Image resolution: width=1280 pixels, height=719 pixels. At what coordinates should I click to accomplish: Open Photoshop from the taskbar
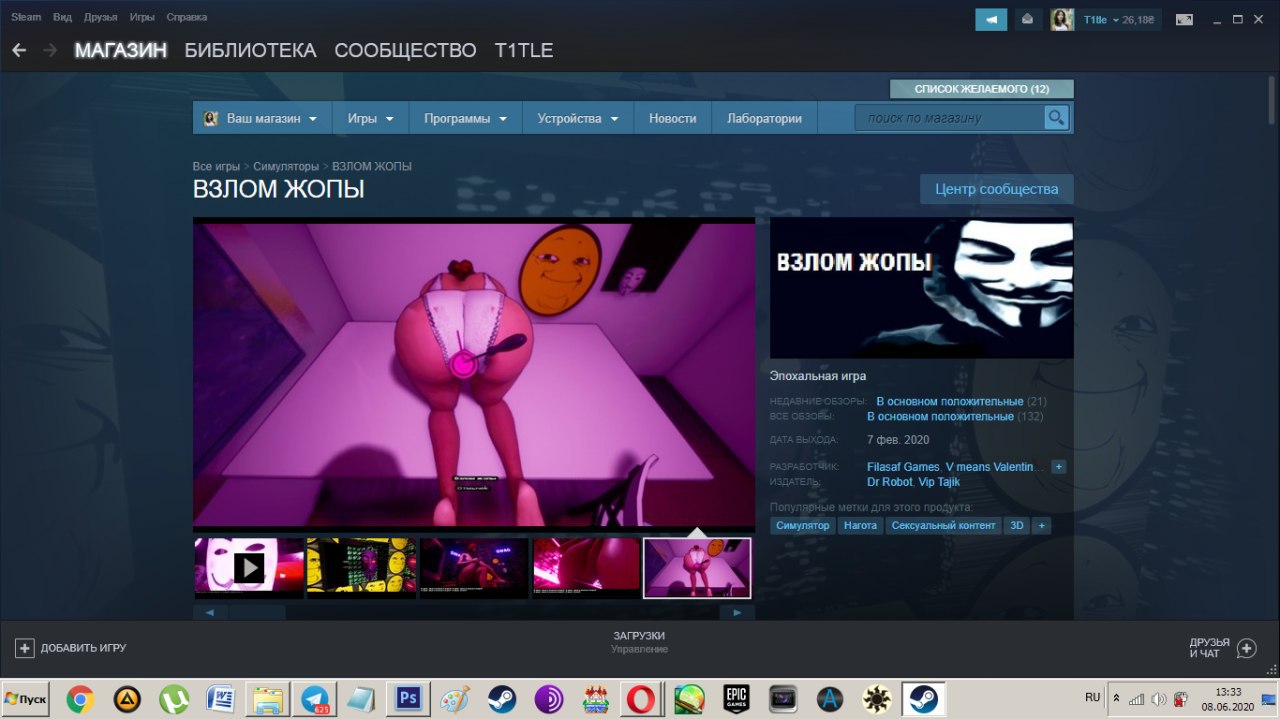(x=408, y=698)
